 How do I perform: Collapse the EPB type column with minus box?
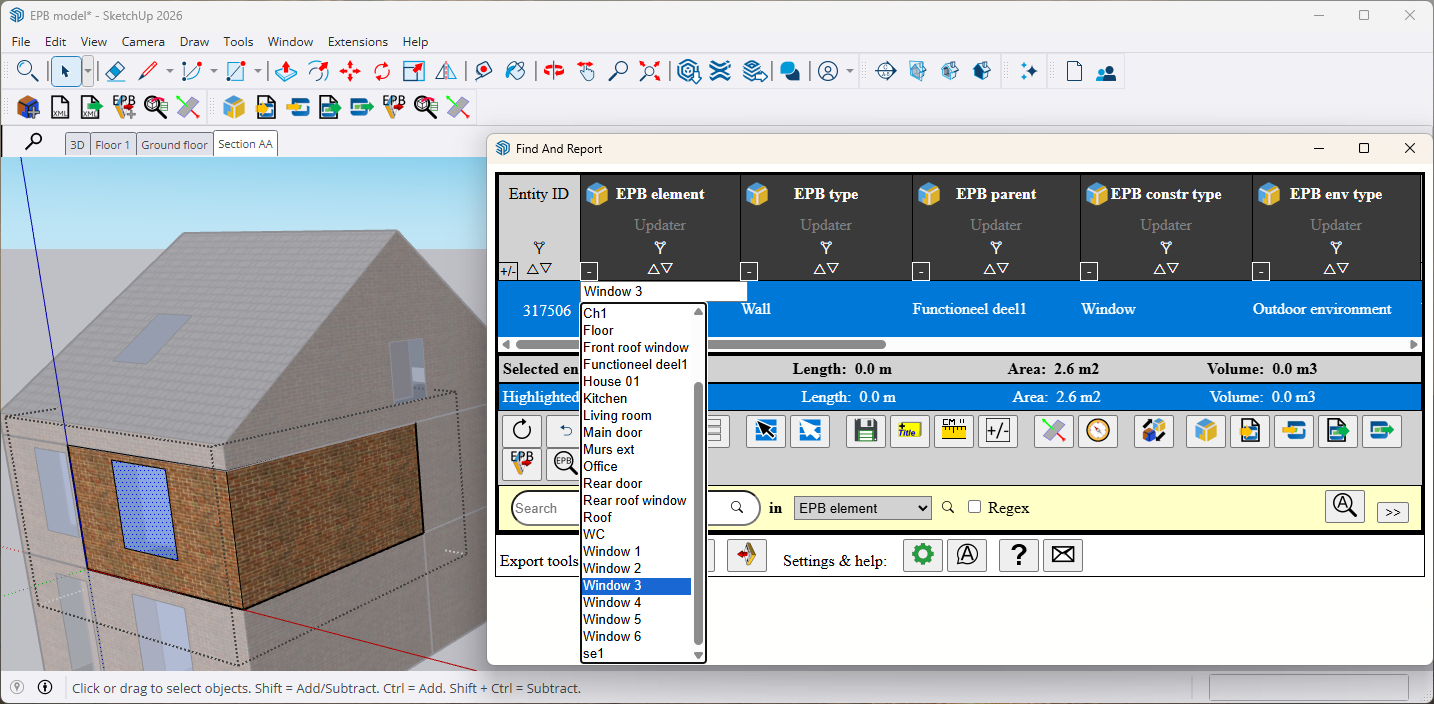(x=749, y=271)
